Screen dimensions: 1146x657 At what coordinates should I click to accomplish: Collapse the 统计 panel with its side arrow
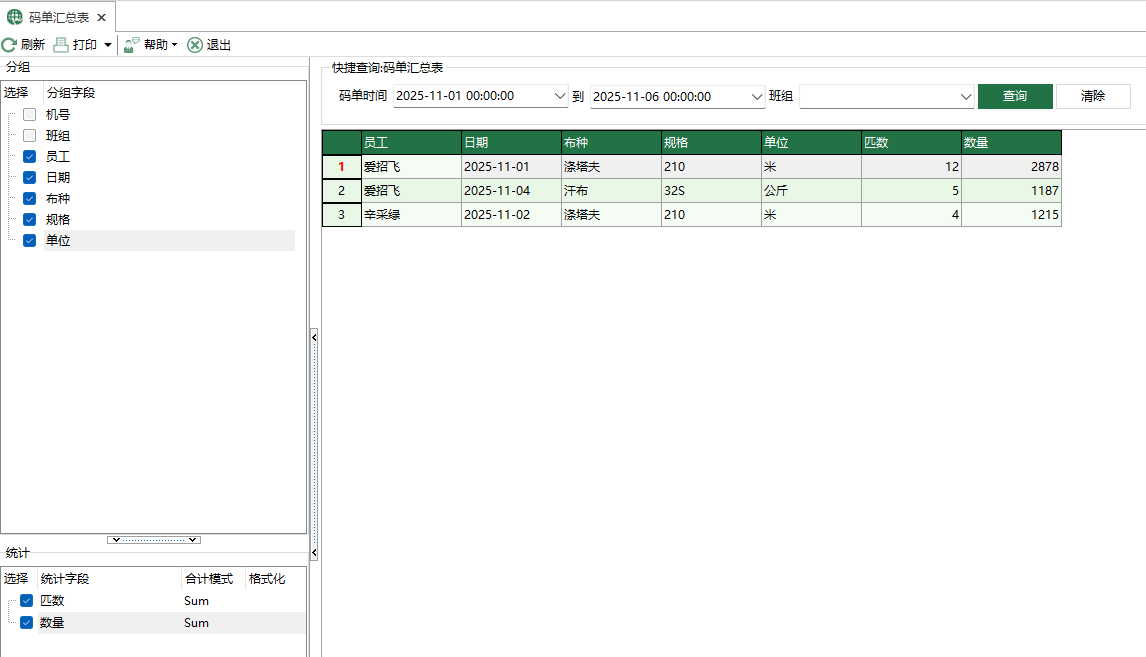pyautogui.click(x=315, y=551)
